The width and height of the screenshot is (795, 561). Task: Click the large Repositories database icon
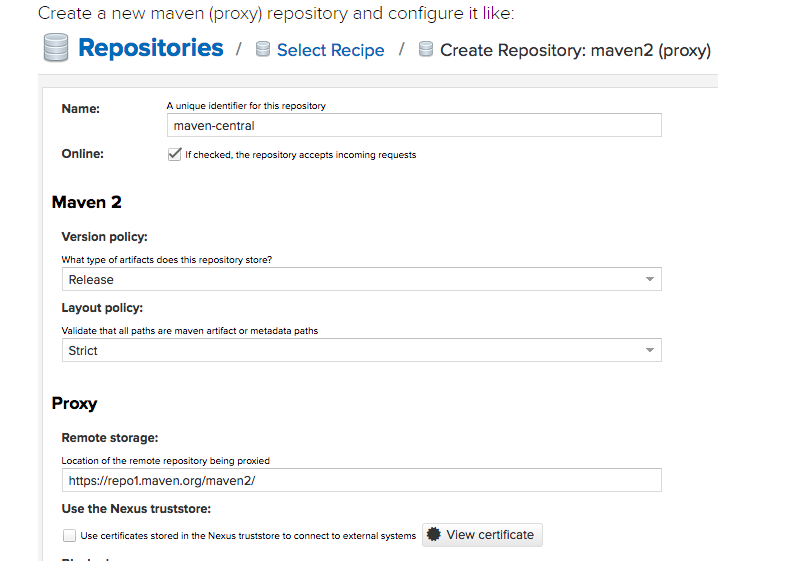pyautogui.click(x=56, y=48)
